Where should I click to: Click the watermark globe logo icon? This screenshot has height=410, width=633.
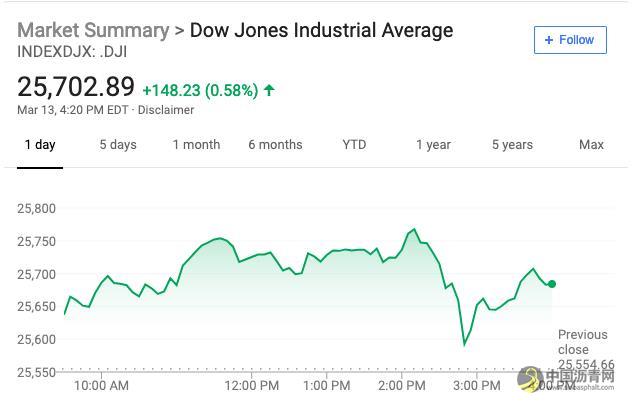pyautogui.click(x=530, y=379)
